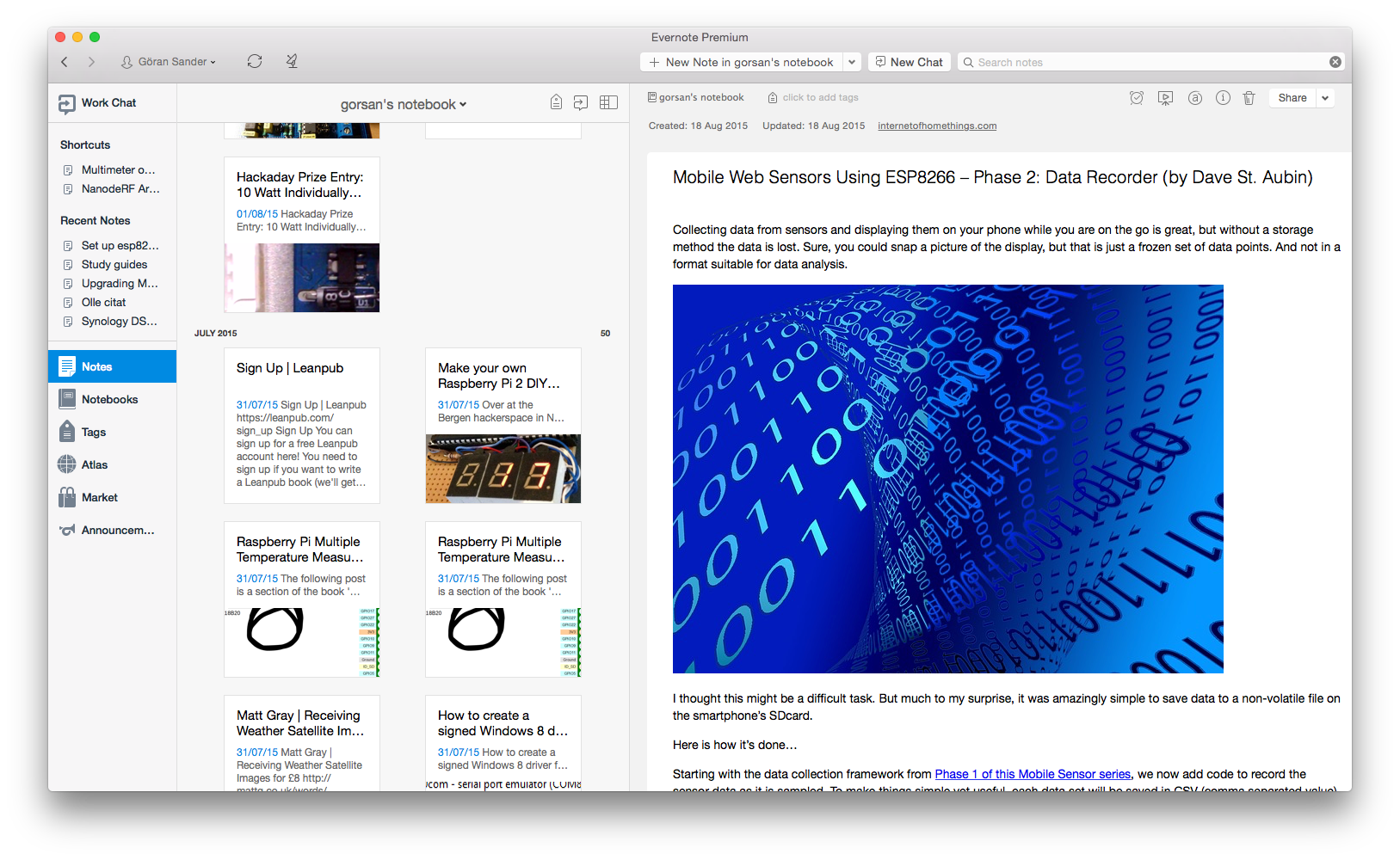
Task: Click New Note in gorsan's notebook
Action: pyautogui.click(x=741, y=62)
